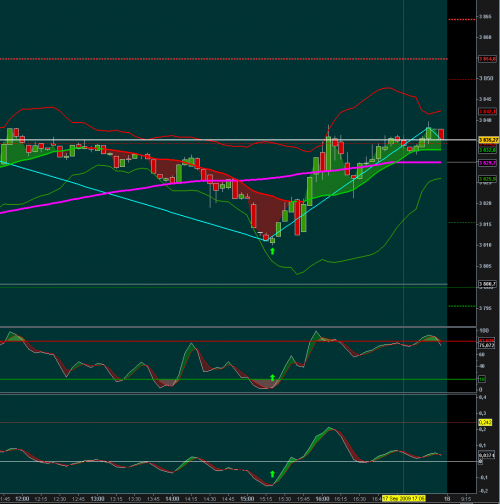The height and width of the screenshot is (504, 500).
Task: Select the red dotted resistance line at 3 854,8
Action: point(224,59)
